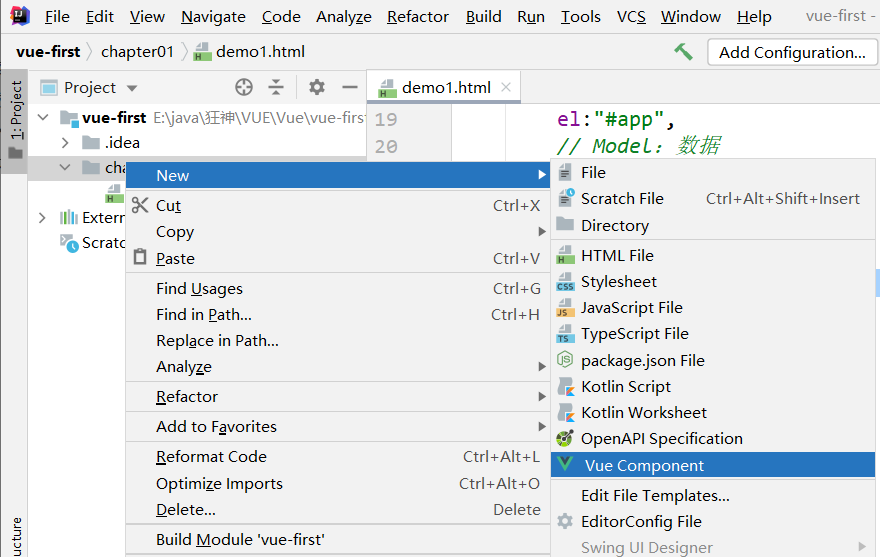The height and width of the screenshot is (557, 880).
Task: Select Kotlin Script option
Action: click(626, 386)
